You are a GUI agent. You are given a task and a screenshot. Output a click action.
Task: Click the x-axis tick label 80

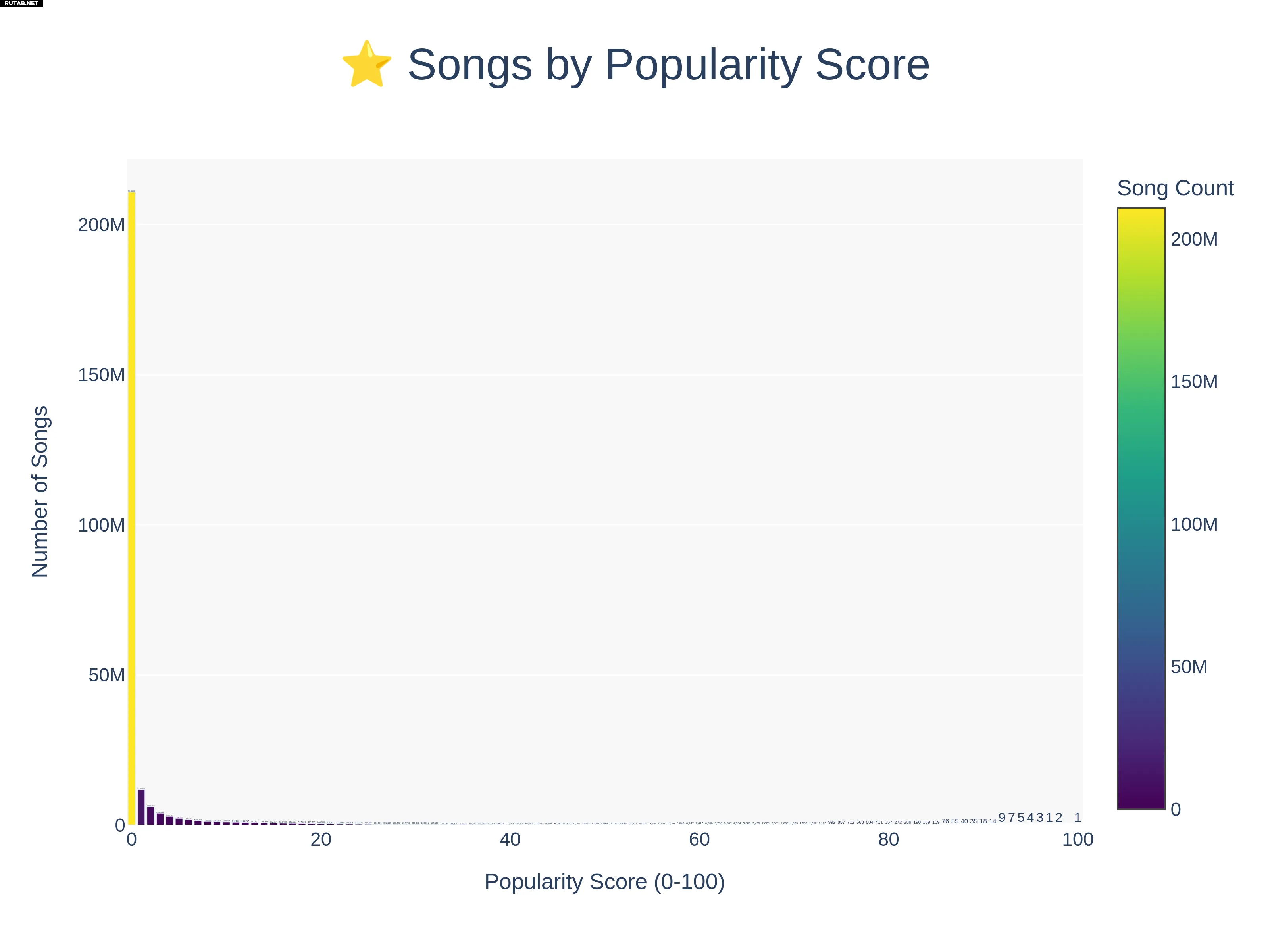pos(888,839)
